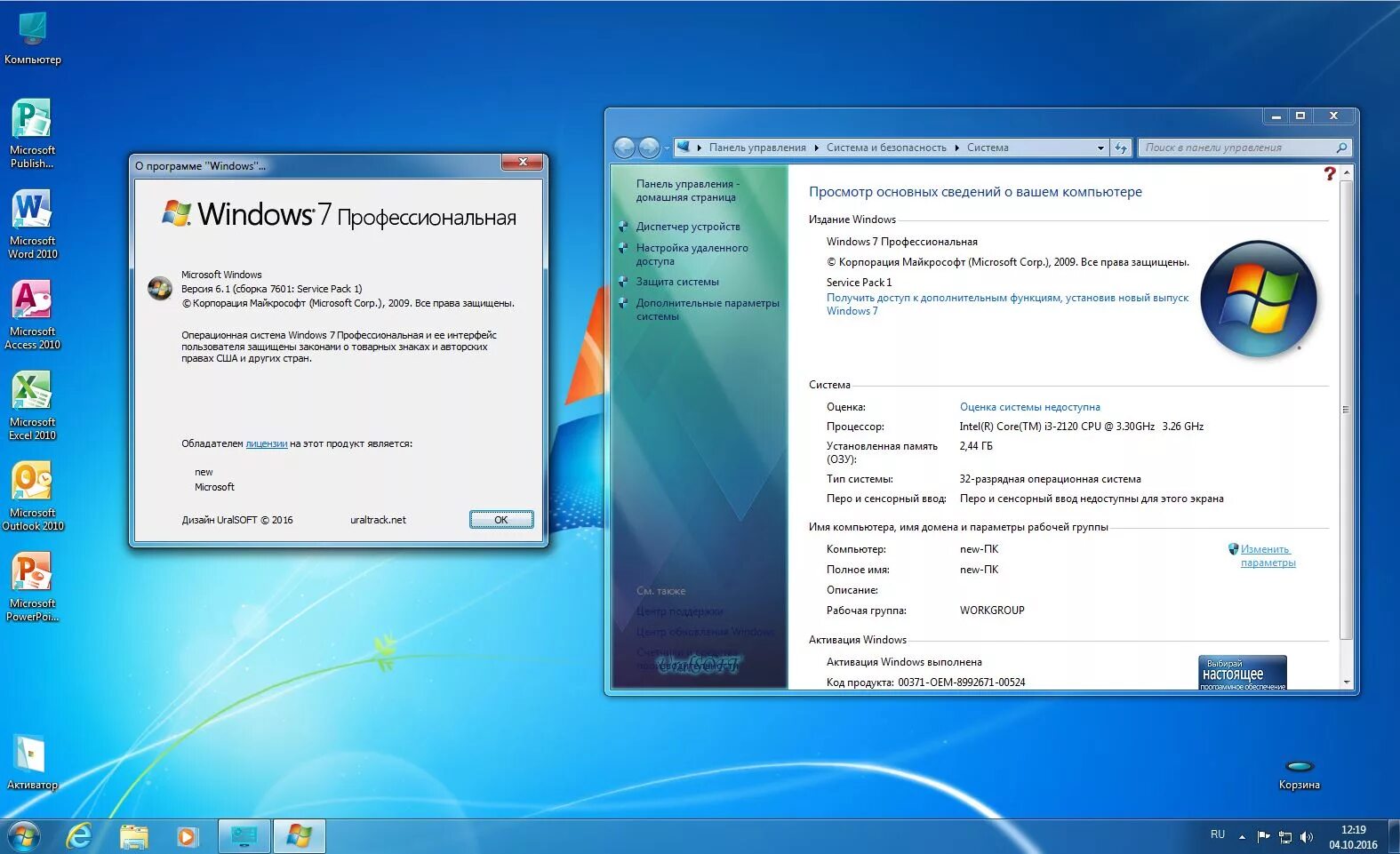Click the 32-разрядная операционная система text

pos(1050,479)
